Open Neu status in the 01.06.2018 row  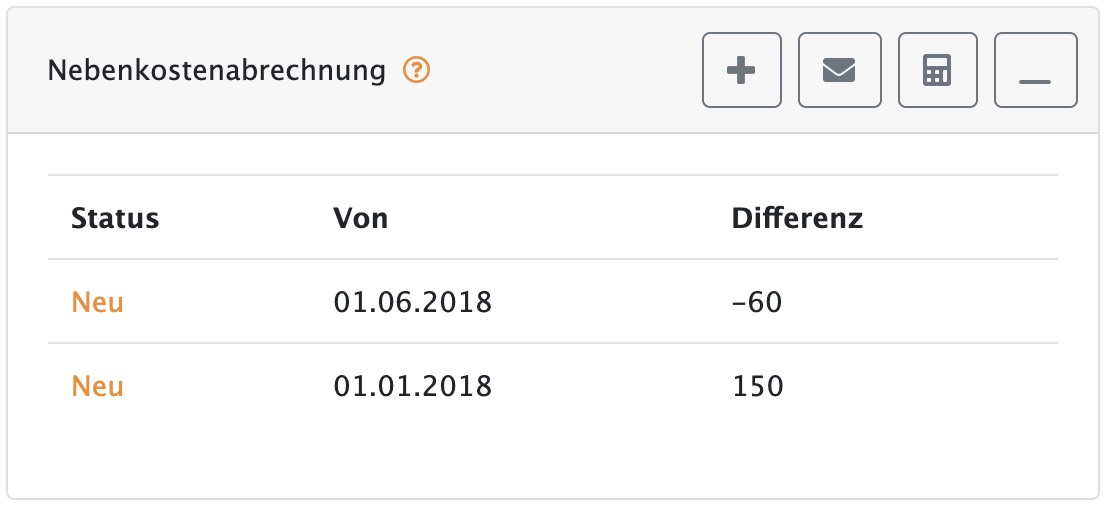(x=98, y=302)
